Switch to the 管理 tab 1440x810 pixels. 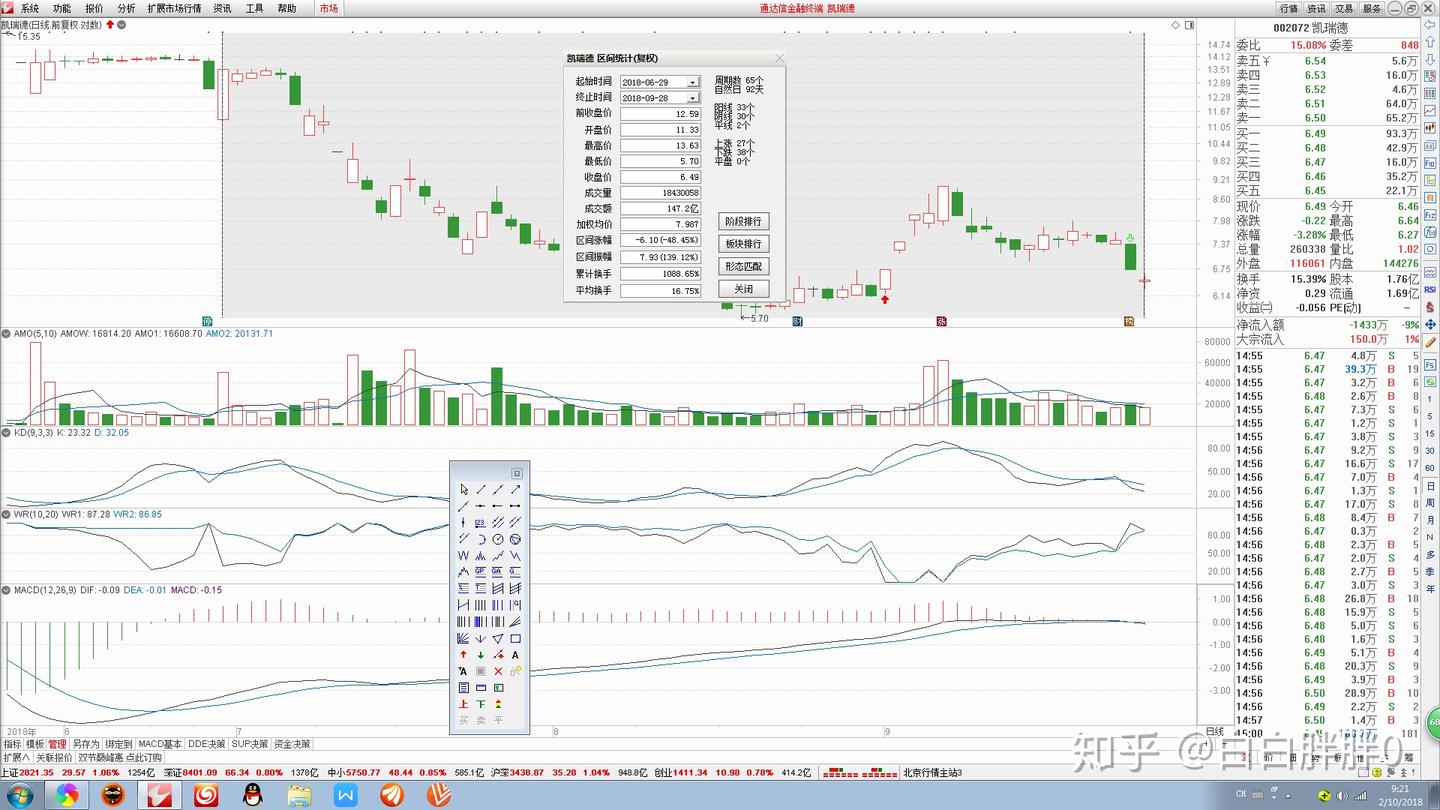click(x=58, y=744)
